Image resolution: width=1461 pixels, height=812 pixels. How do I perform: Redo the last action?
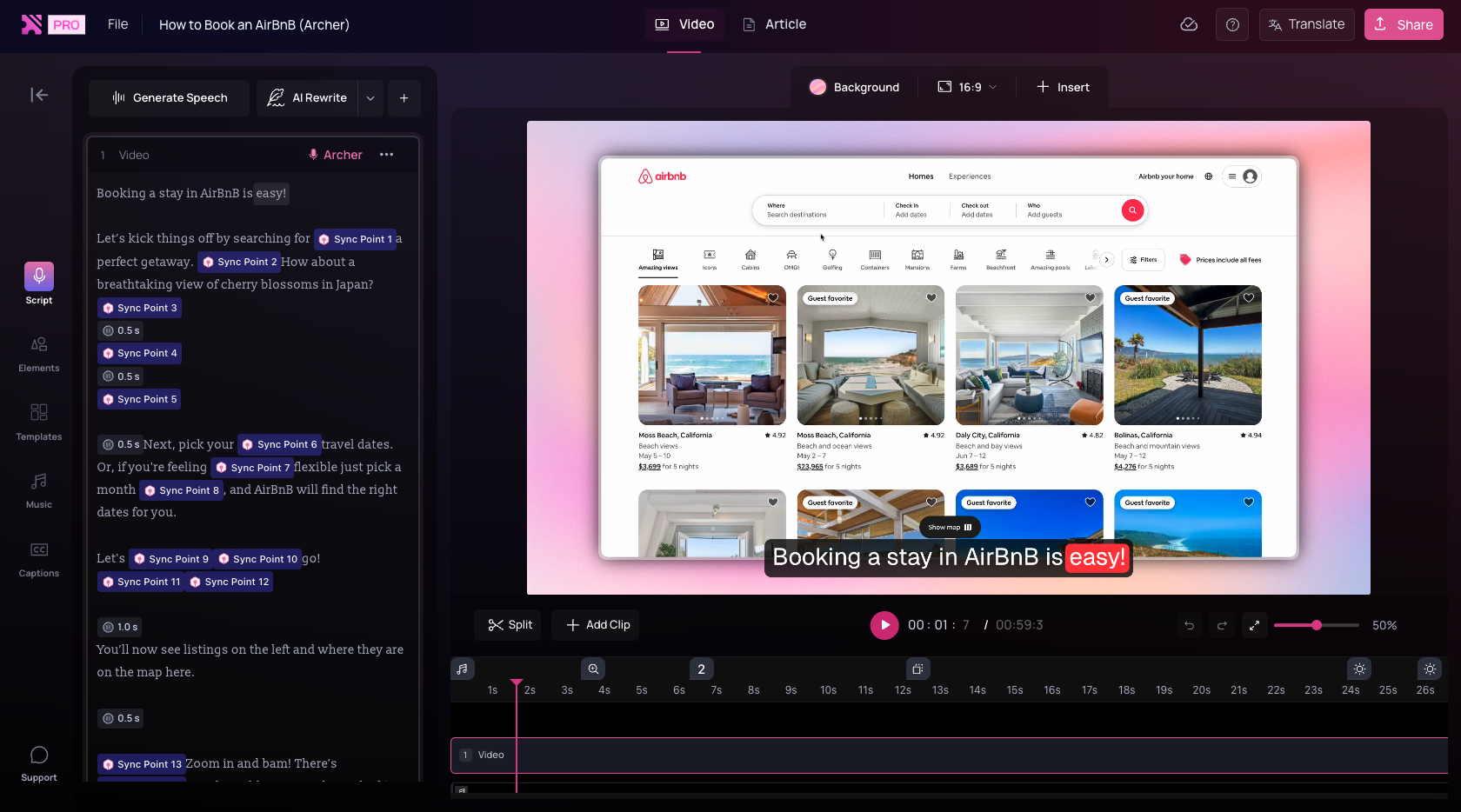[1222, 625]
